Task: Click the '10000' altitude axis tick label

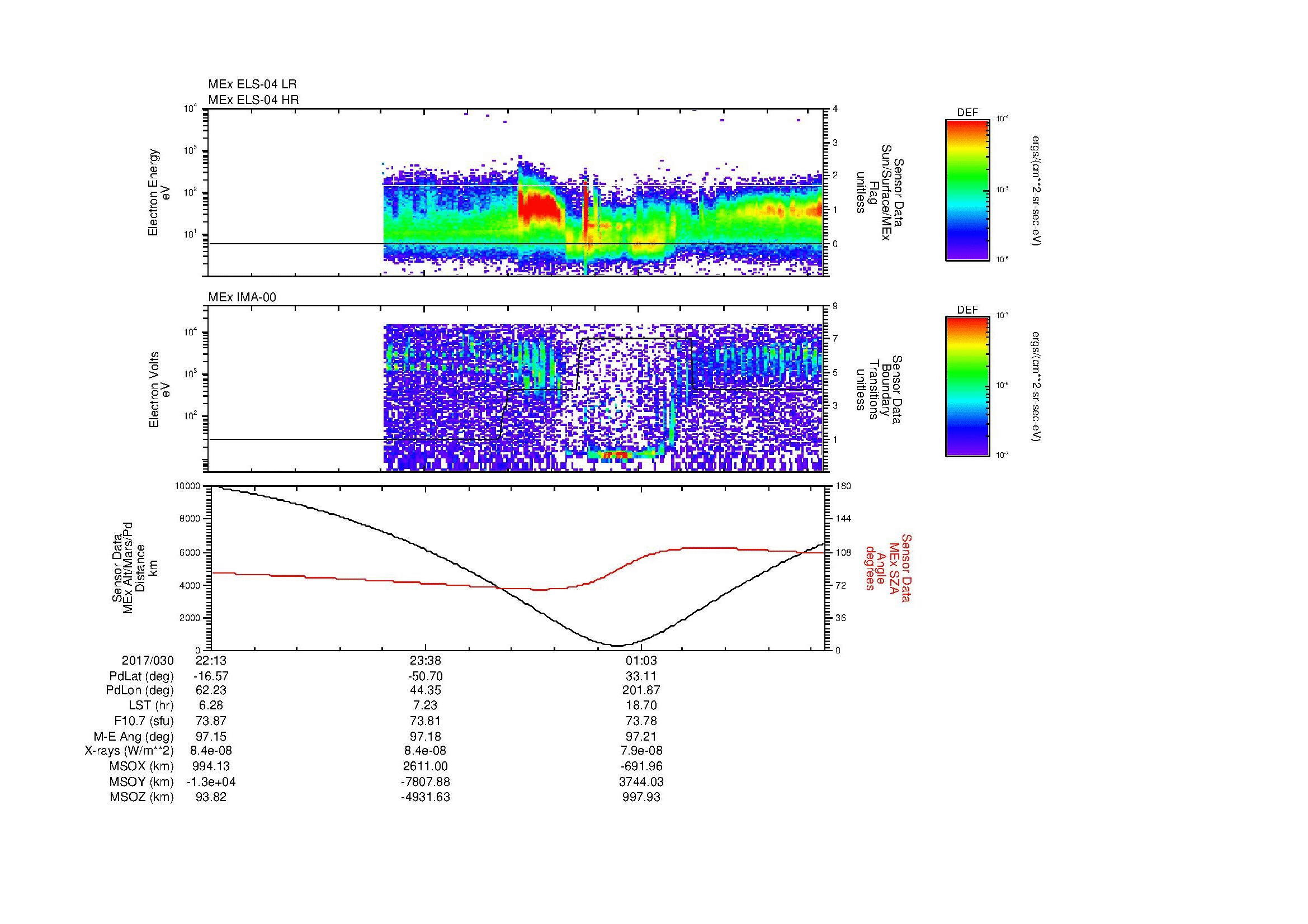Action: (187, 486)
